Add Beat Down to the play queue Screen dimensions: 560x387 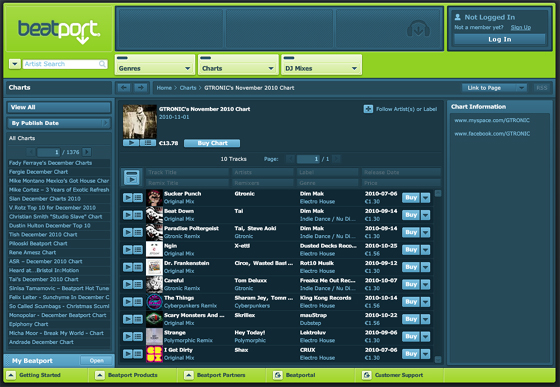point(138,215)
